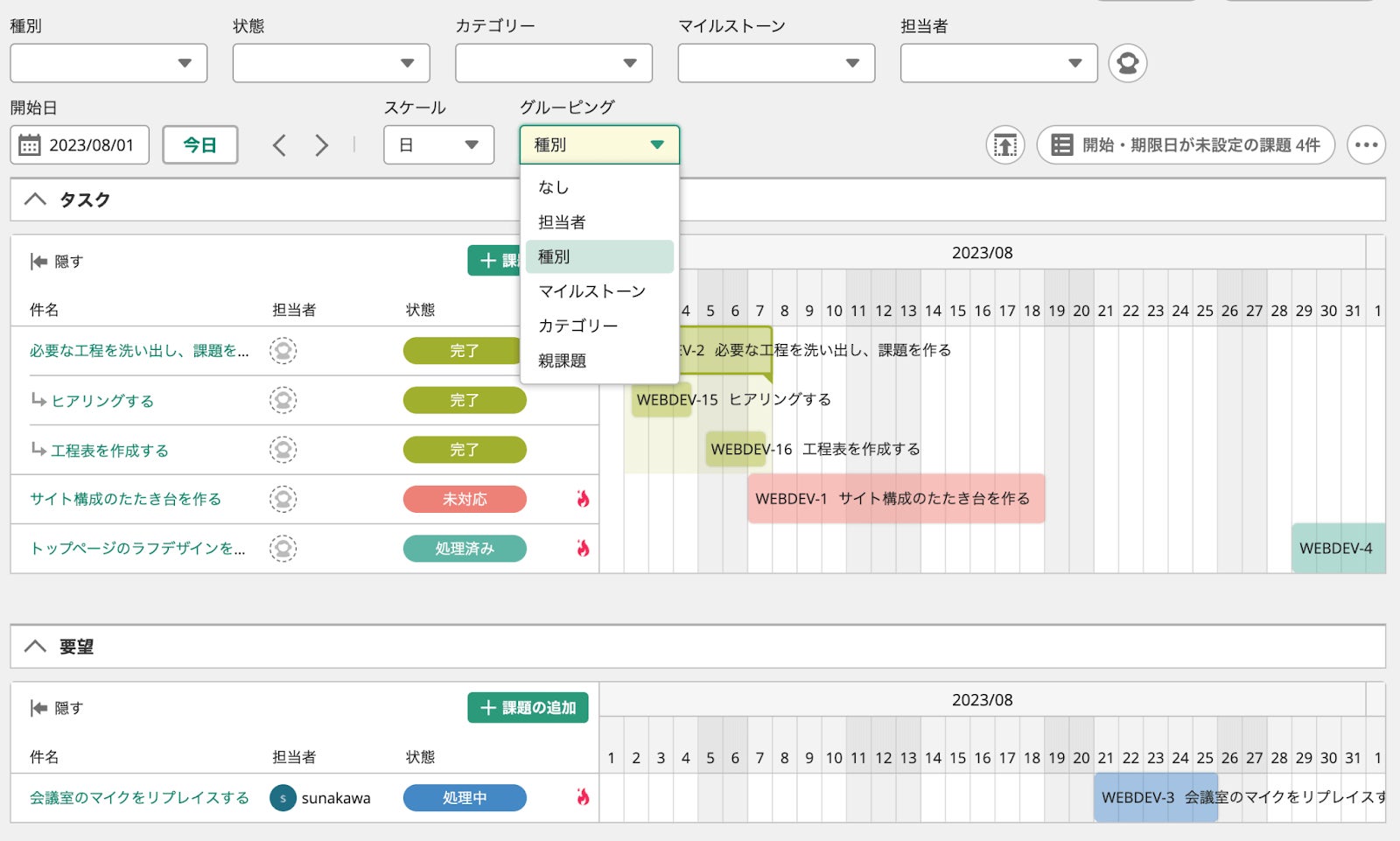Select カテゴリー grouping option
This screenshot has height=841, width=1400.
click(599, 326)
